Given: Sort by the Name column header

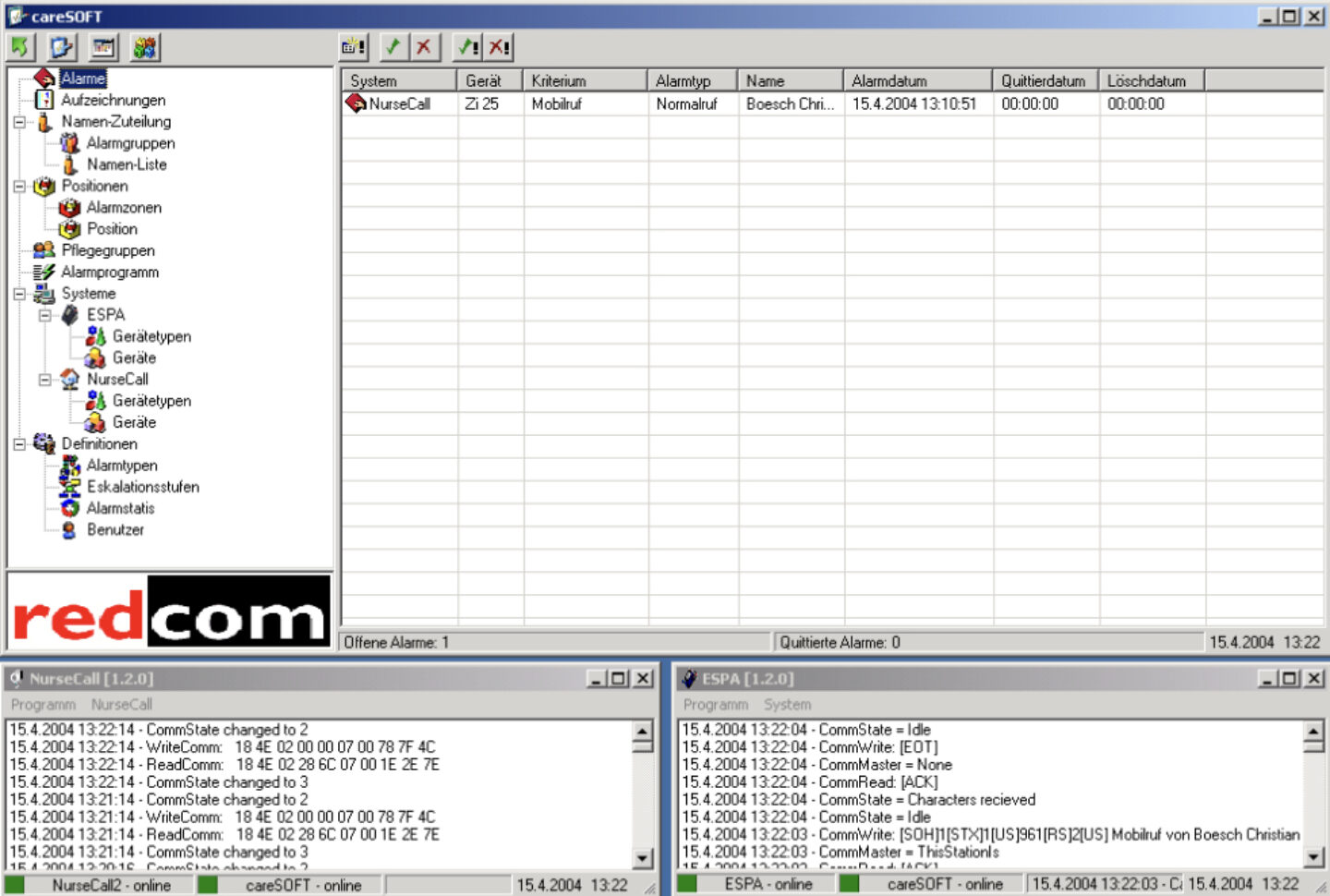Looking at the screenshot, I should [791, 80].
